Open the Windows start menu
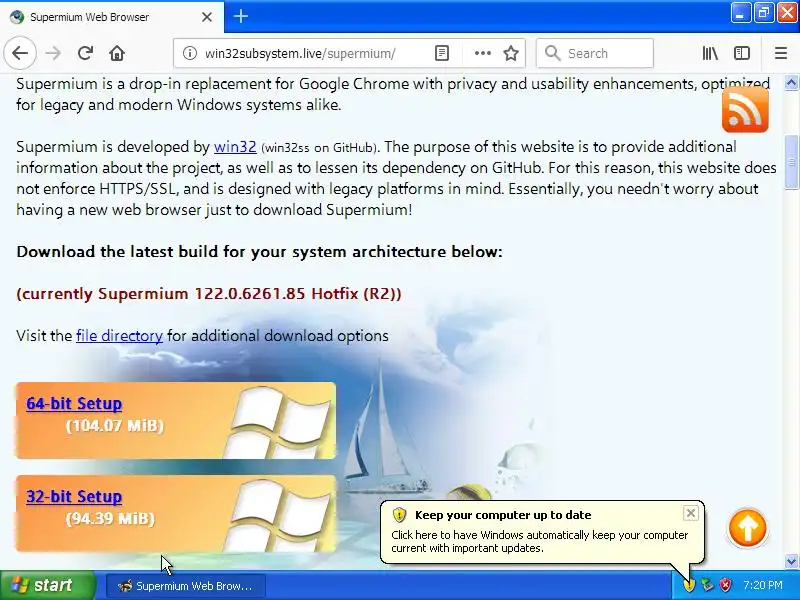The height and width of the screenshot is (600, 800). coord(47,585)
